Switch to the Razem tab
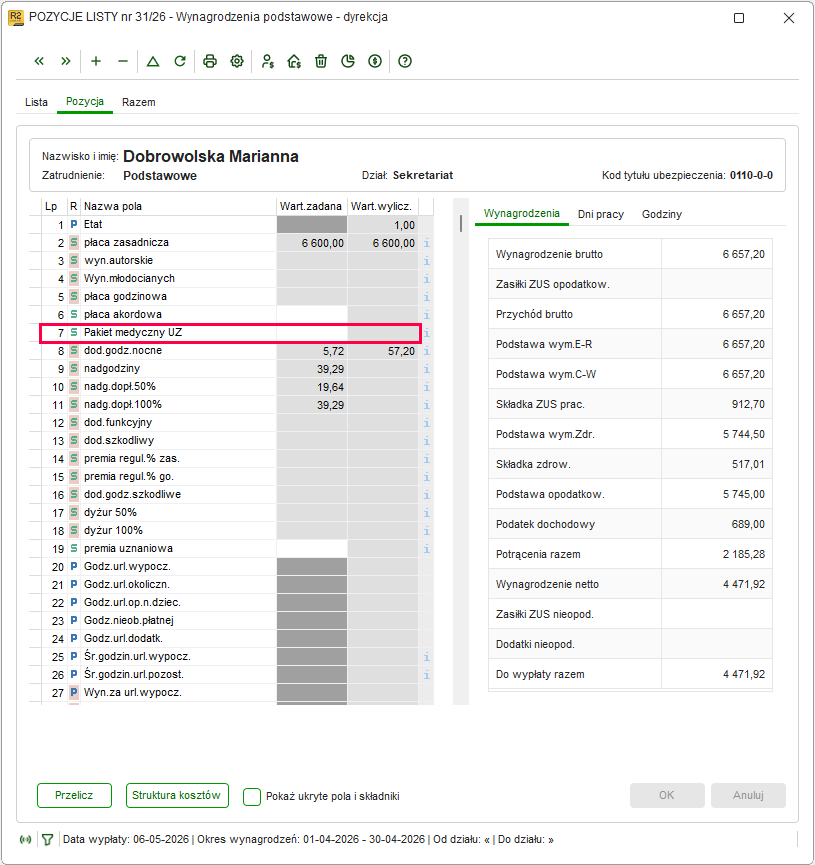Viewport: 815px width, 865px height. pos(139,102)
